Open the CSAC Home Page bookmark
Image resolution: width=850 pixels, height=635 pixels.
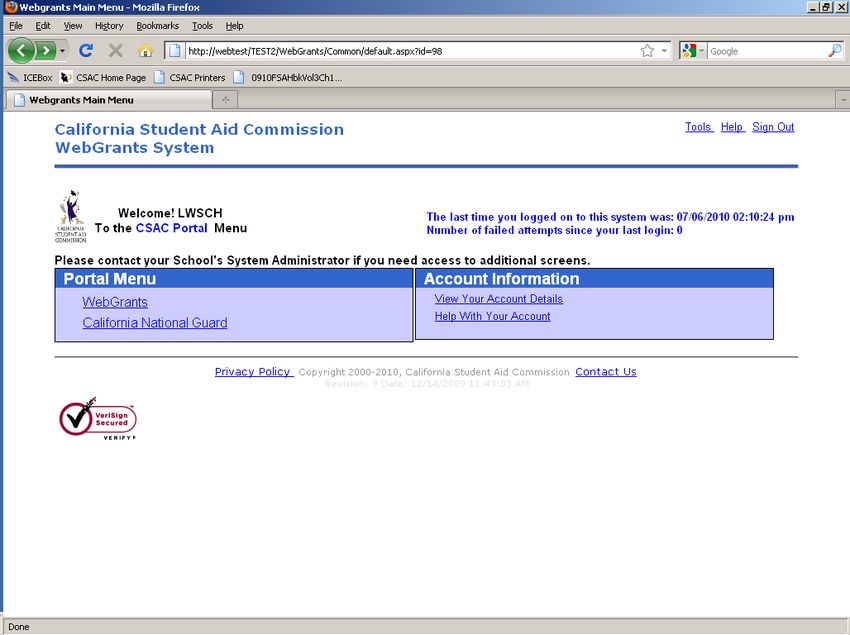click(x=104, y=78)
